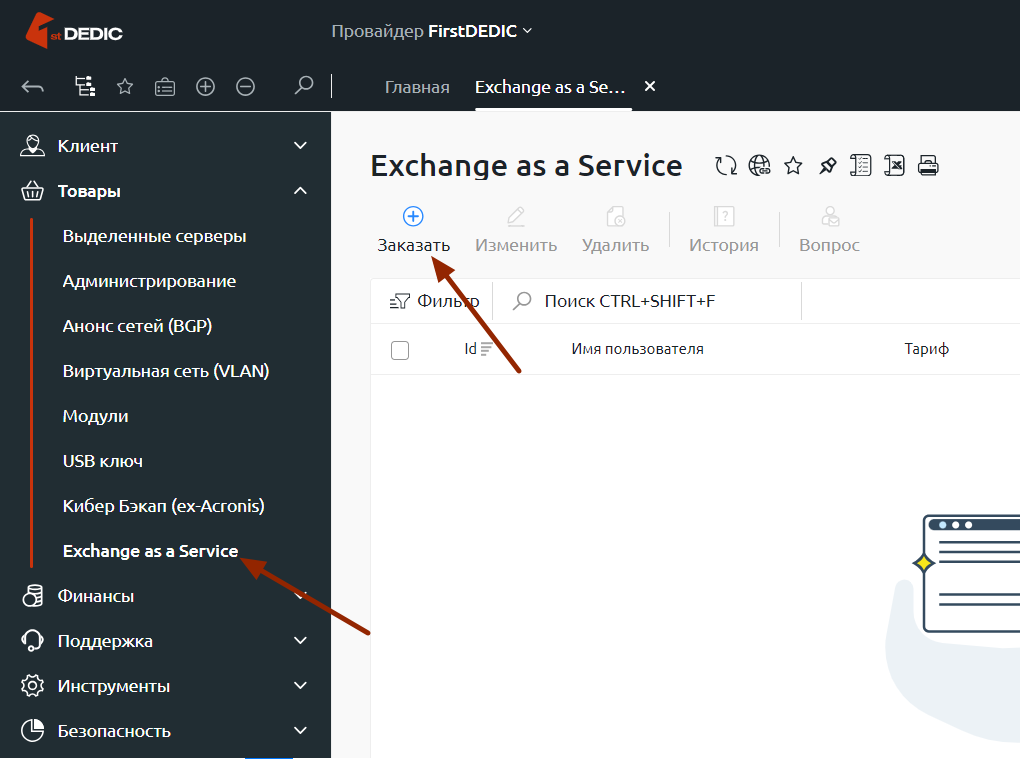Open Кибер Бэкап (ex-Acronis) menu item

pos(163,506)
